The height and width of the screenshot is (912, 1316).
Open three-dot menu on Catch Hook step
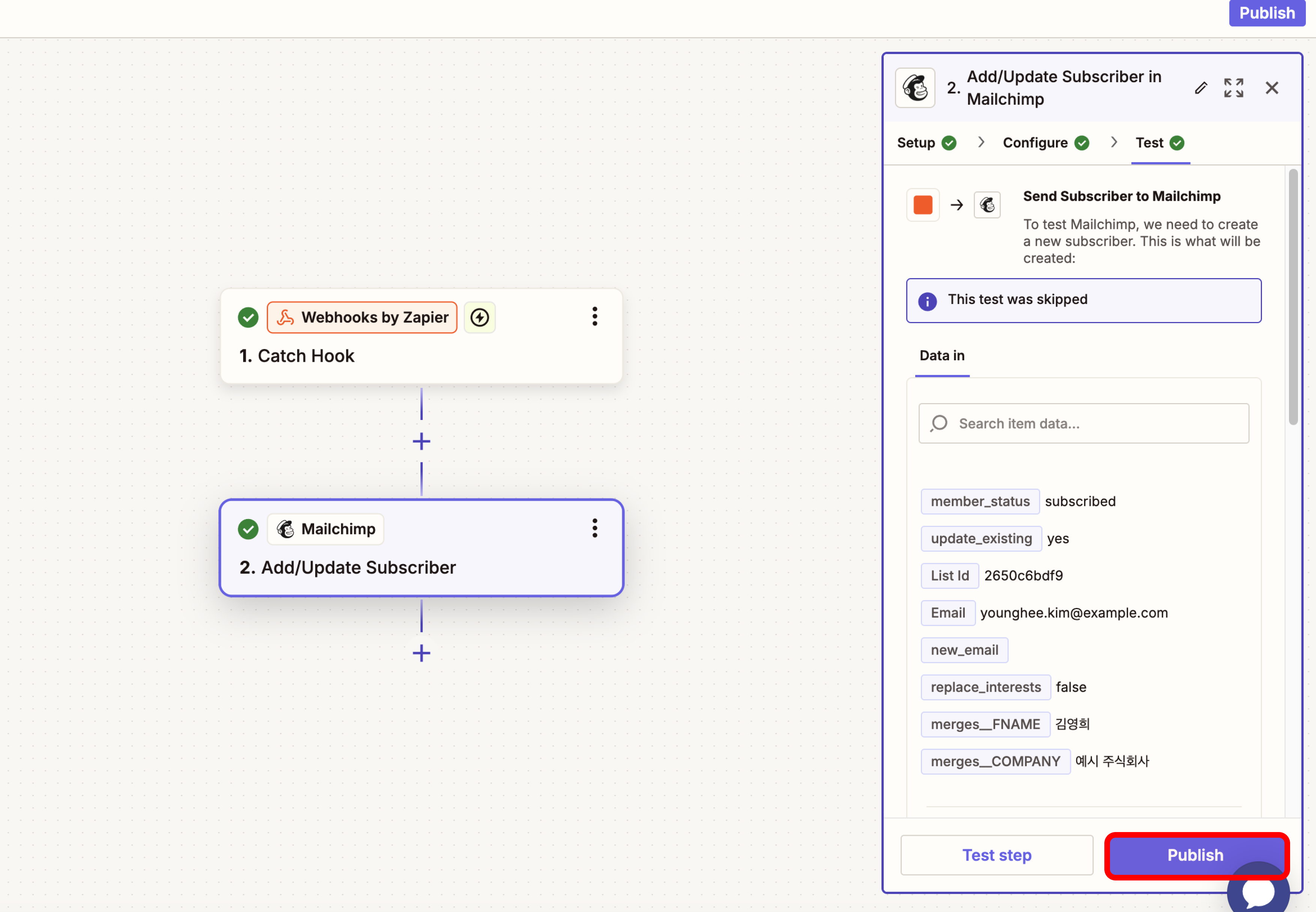point(595,316)
